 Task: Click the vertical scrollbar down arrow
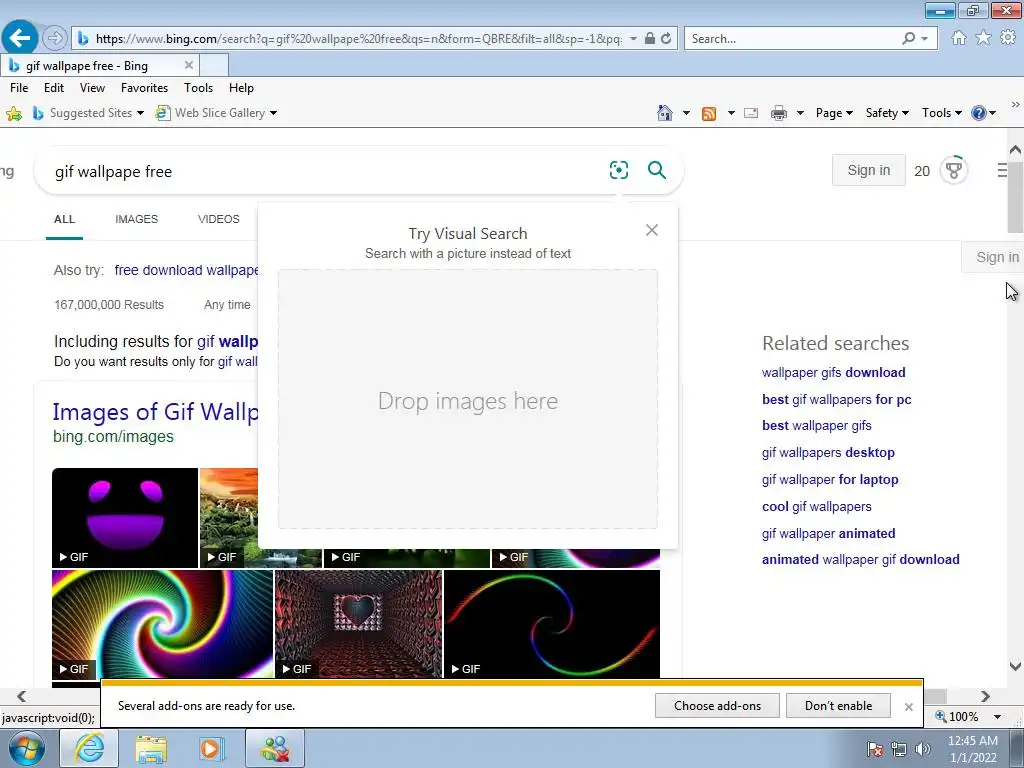[x=1015, y=667]
